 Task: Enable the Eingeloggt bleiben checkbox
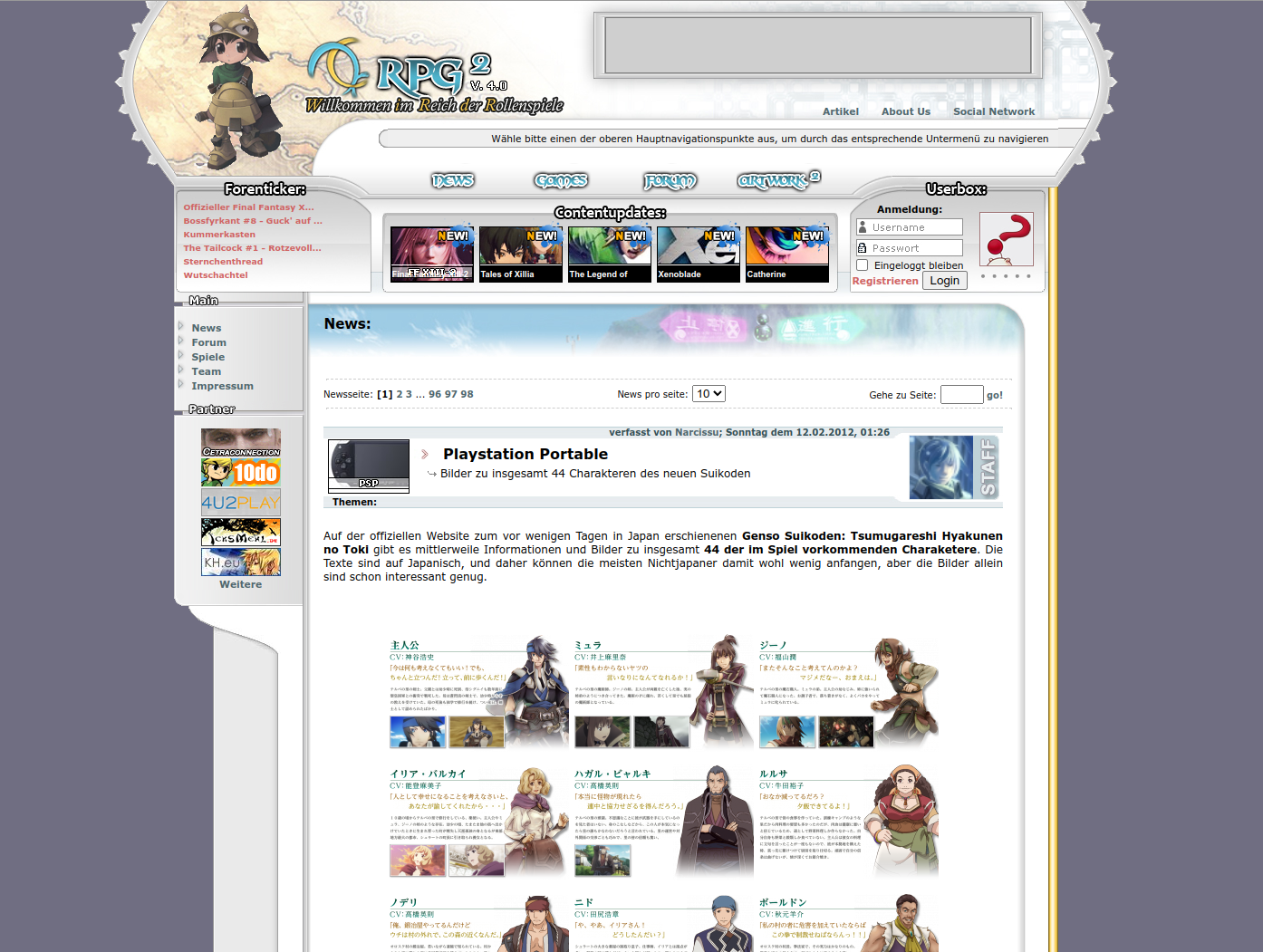coord(863,265)
